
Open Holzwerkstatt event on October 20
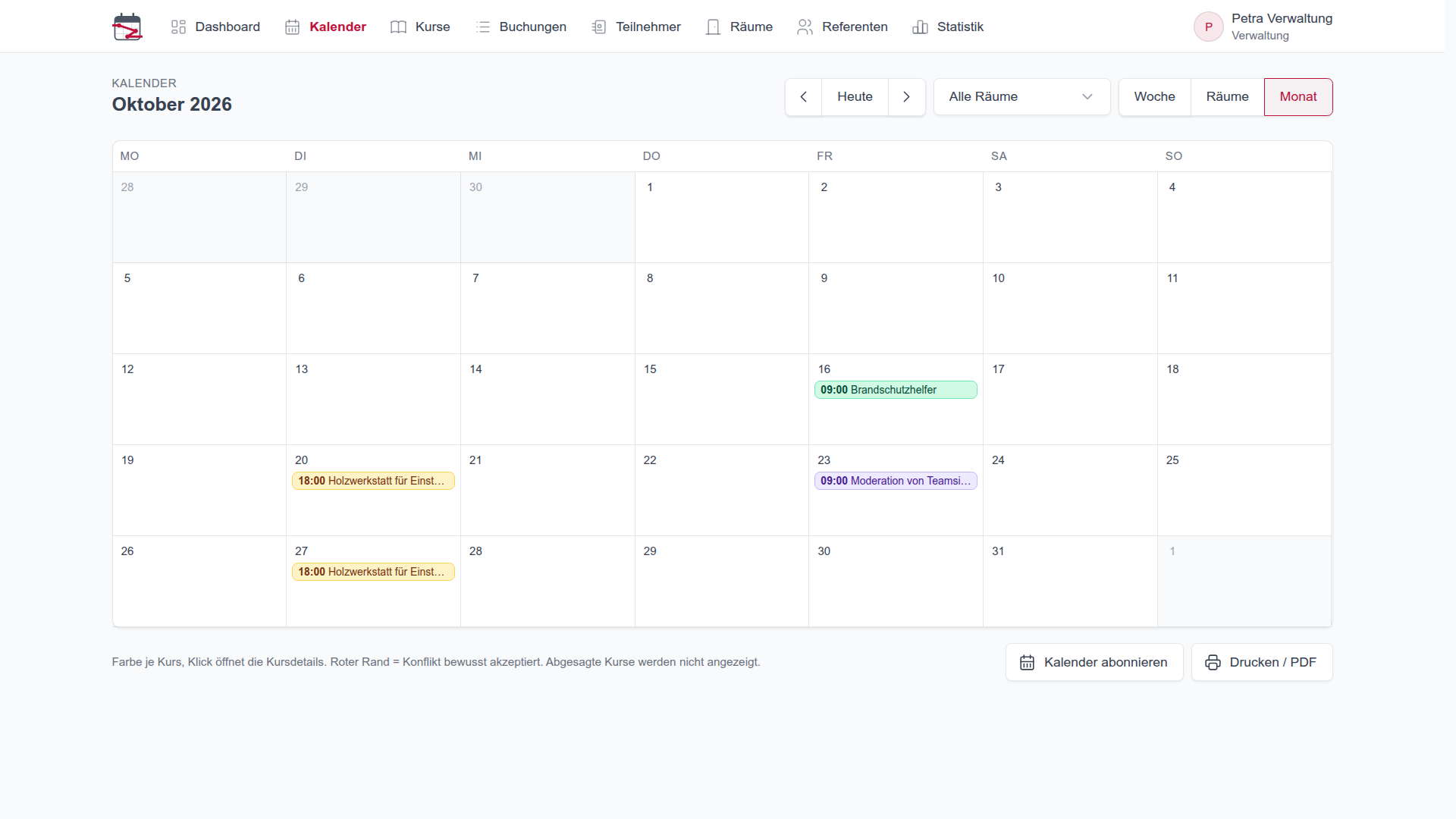click(x=373, y=481)
